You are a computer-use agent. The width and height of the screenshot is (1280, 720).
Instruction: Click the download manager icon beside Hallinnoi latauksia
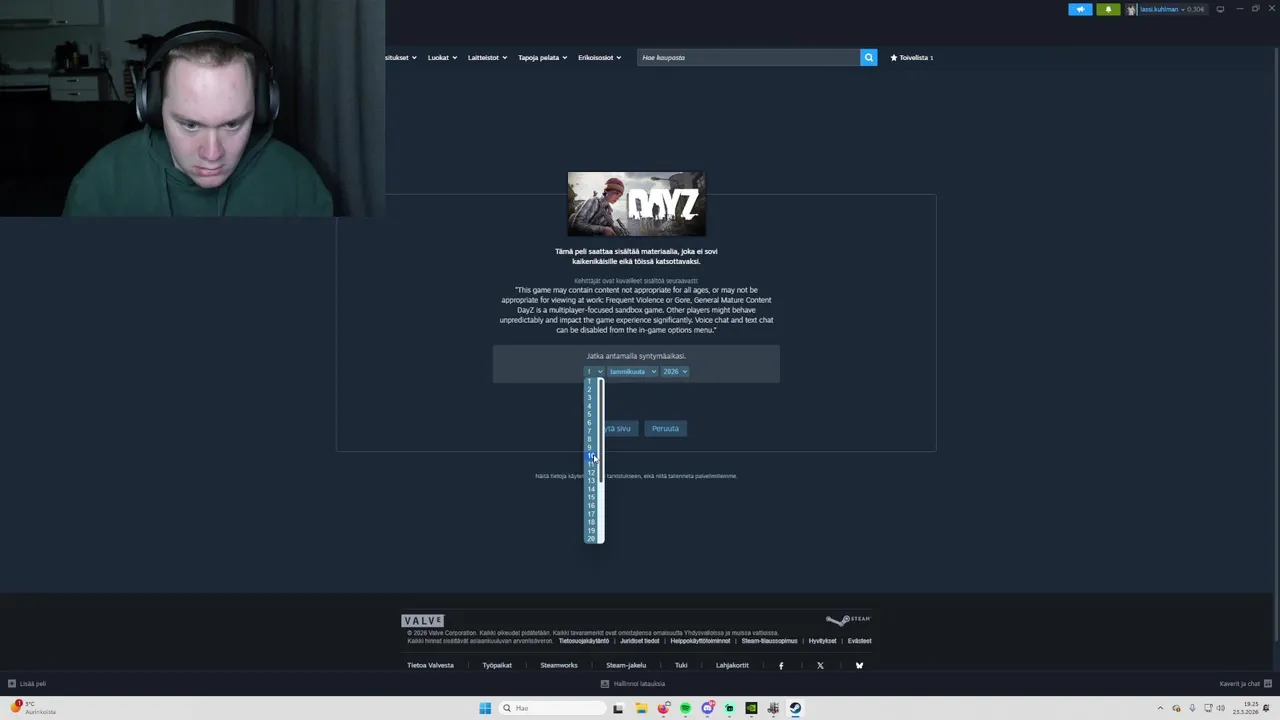[605, 684]
